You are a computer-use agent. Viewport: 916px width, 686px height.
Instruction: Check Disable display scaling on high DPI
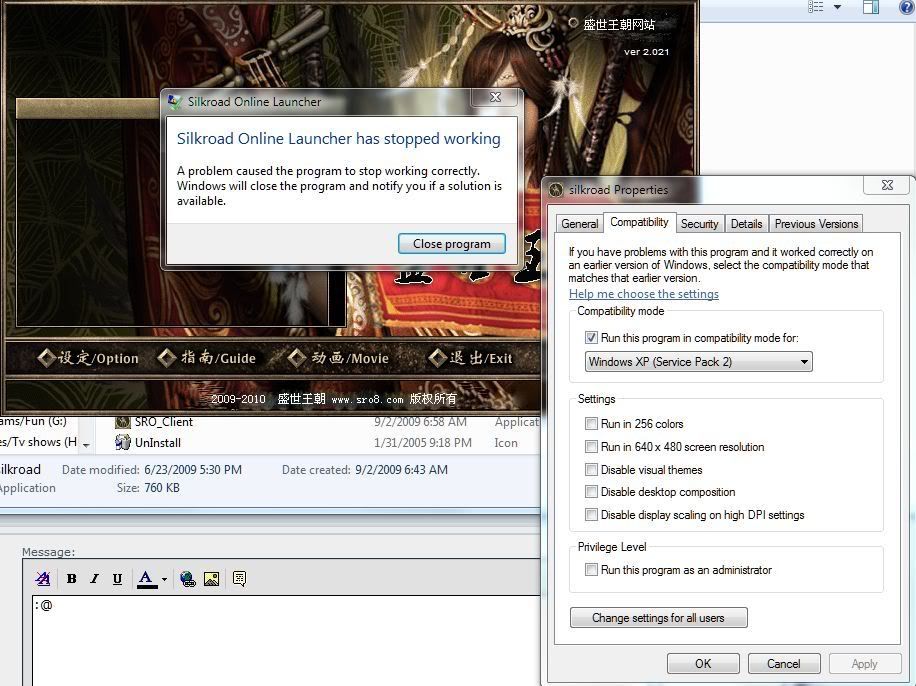pos(591,515)
